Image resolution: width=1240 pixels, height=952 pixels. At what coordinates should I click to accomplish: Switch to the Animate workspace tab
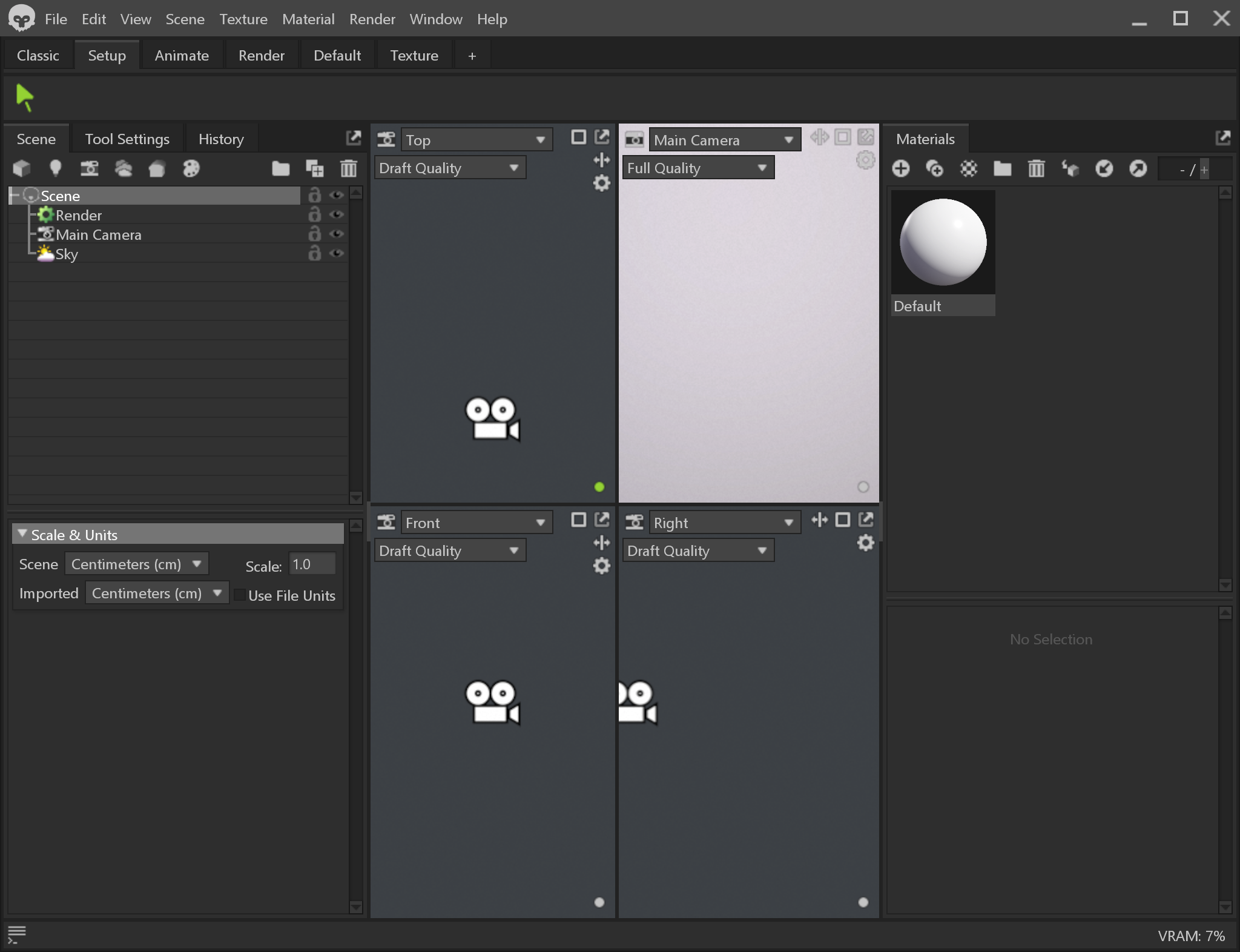click(182, 55)
